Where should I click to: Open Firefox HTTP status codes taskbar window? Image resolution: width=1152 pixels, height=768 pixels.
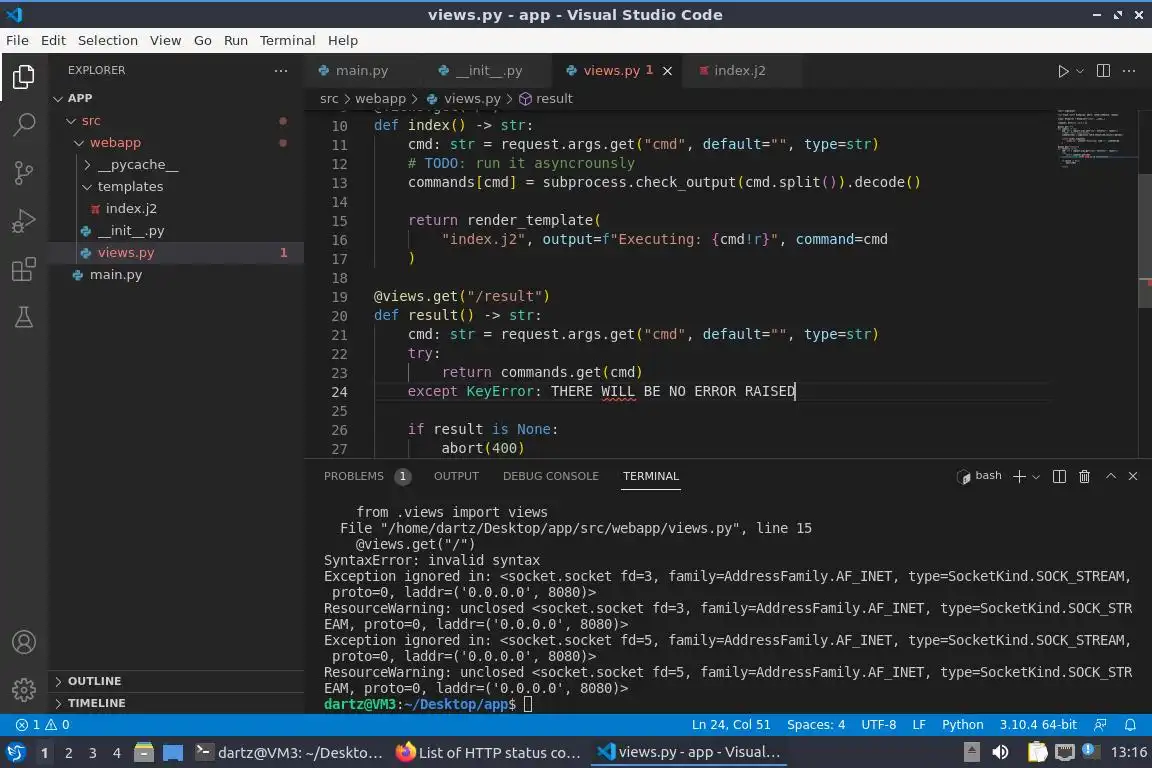pos(488,753)
